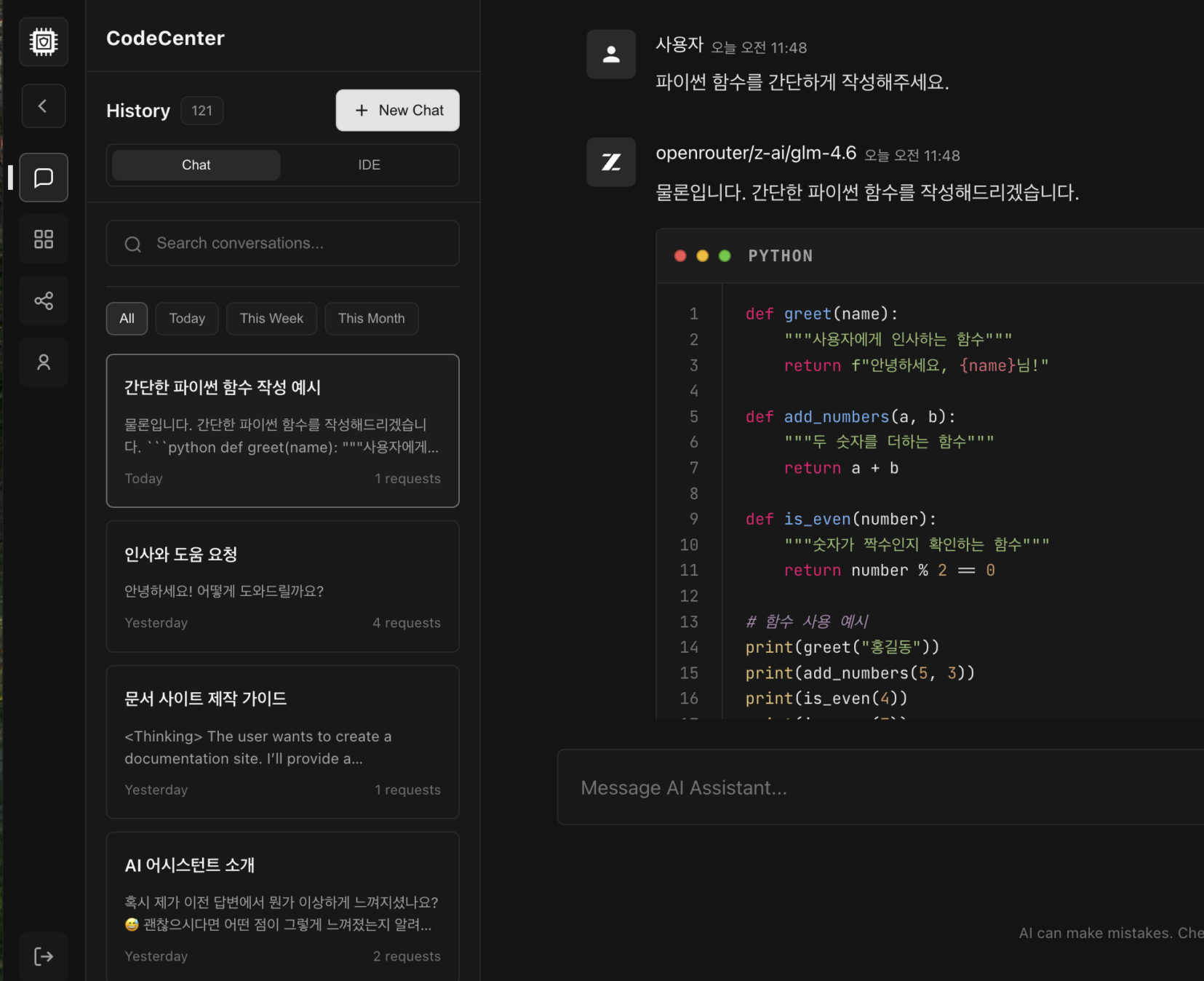The height and width of the screenshot is (981, 1204).
Task: Filter history by This Week
Action: [271, 319]
